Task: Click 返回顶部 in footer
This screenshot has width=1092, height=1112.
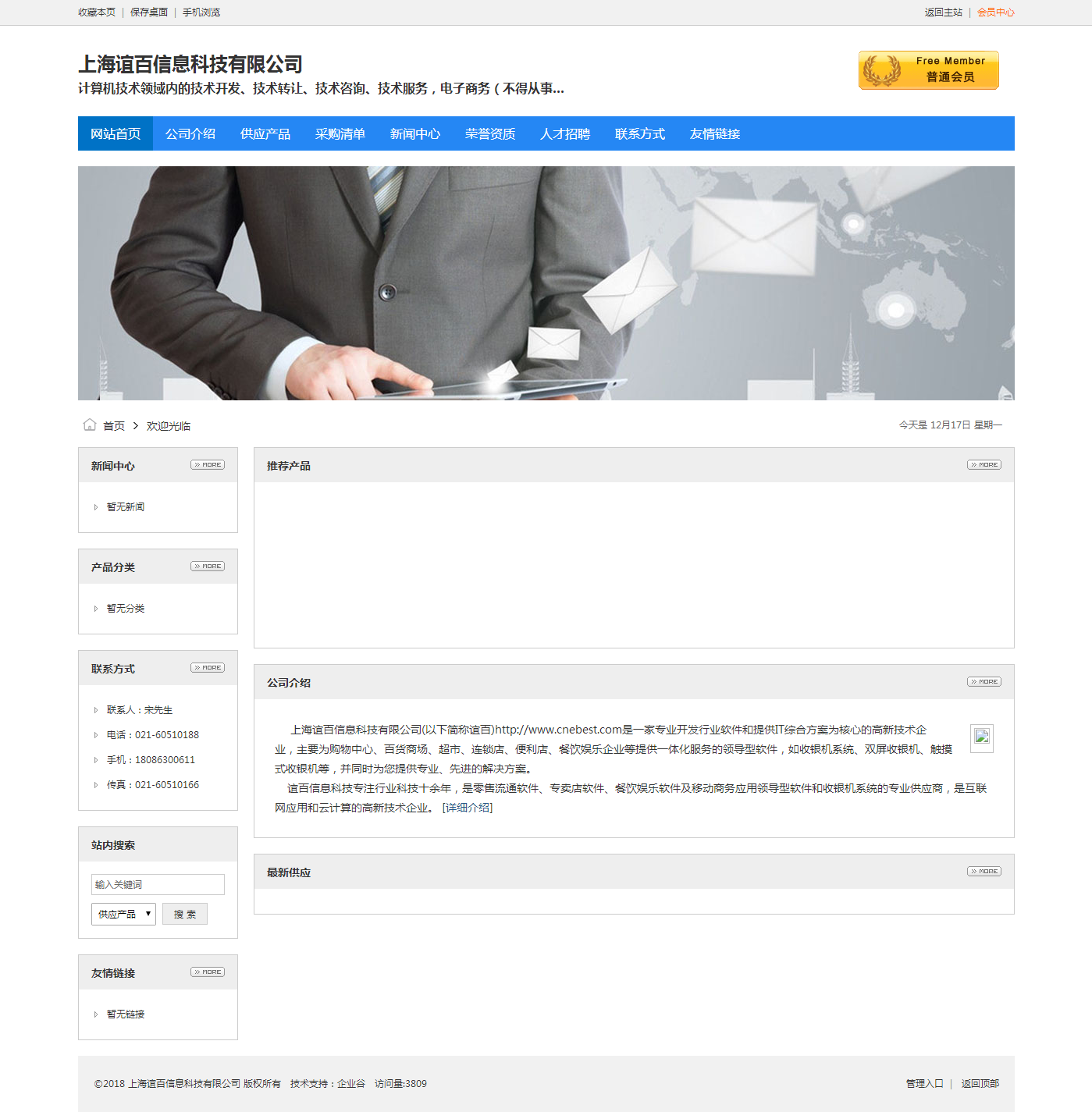Action: (x=980, y=1083)
